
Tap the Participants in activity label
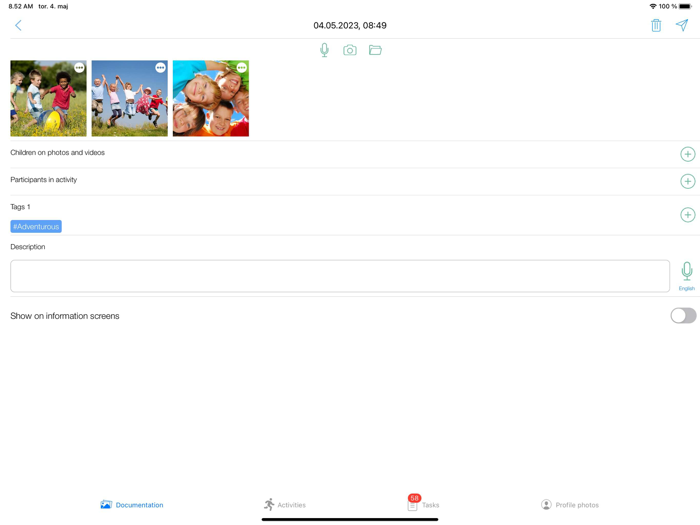[44, 180]
